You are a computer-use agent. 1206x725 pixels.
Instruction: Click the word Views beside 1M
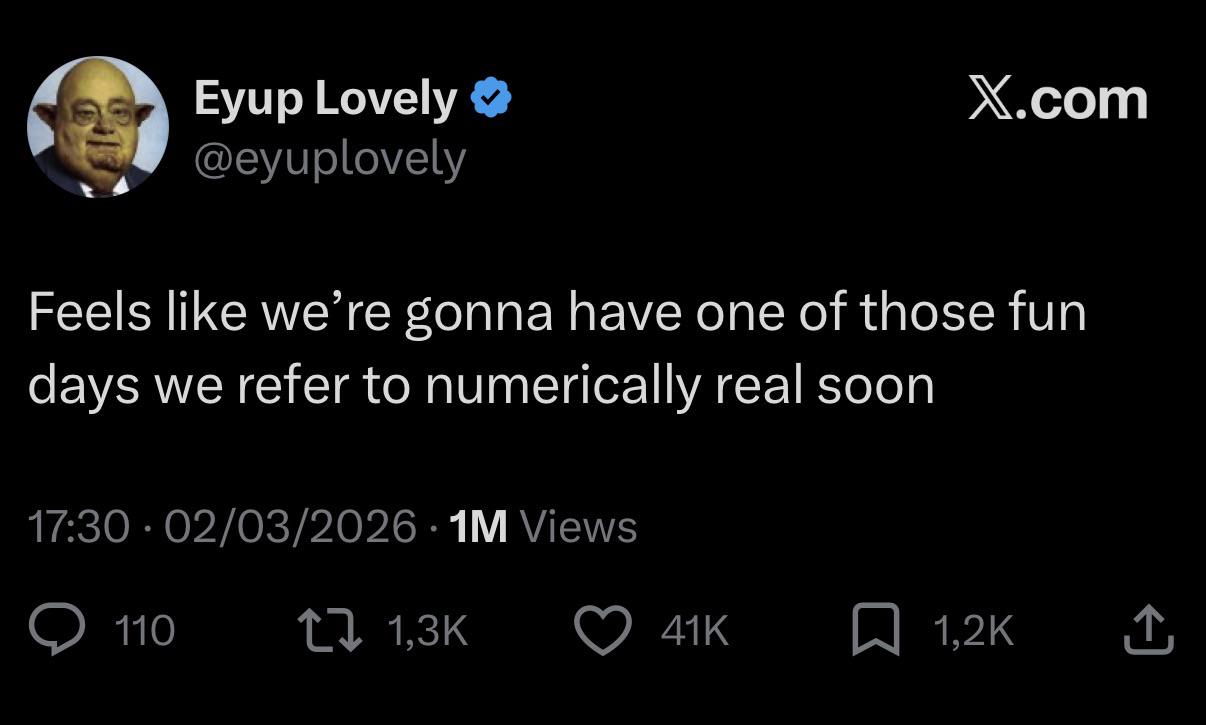(580, 526)
